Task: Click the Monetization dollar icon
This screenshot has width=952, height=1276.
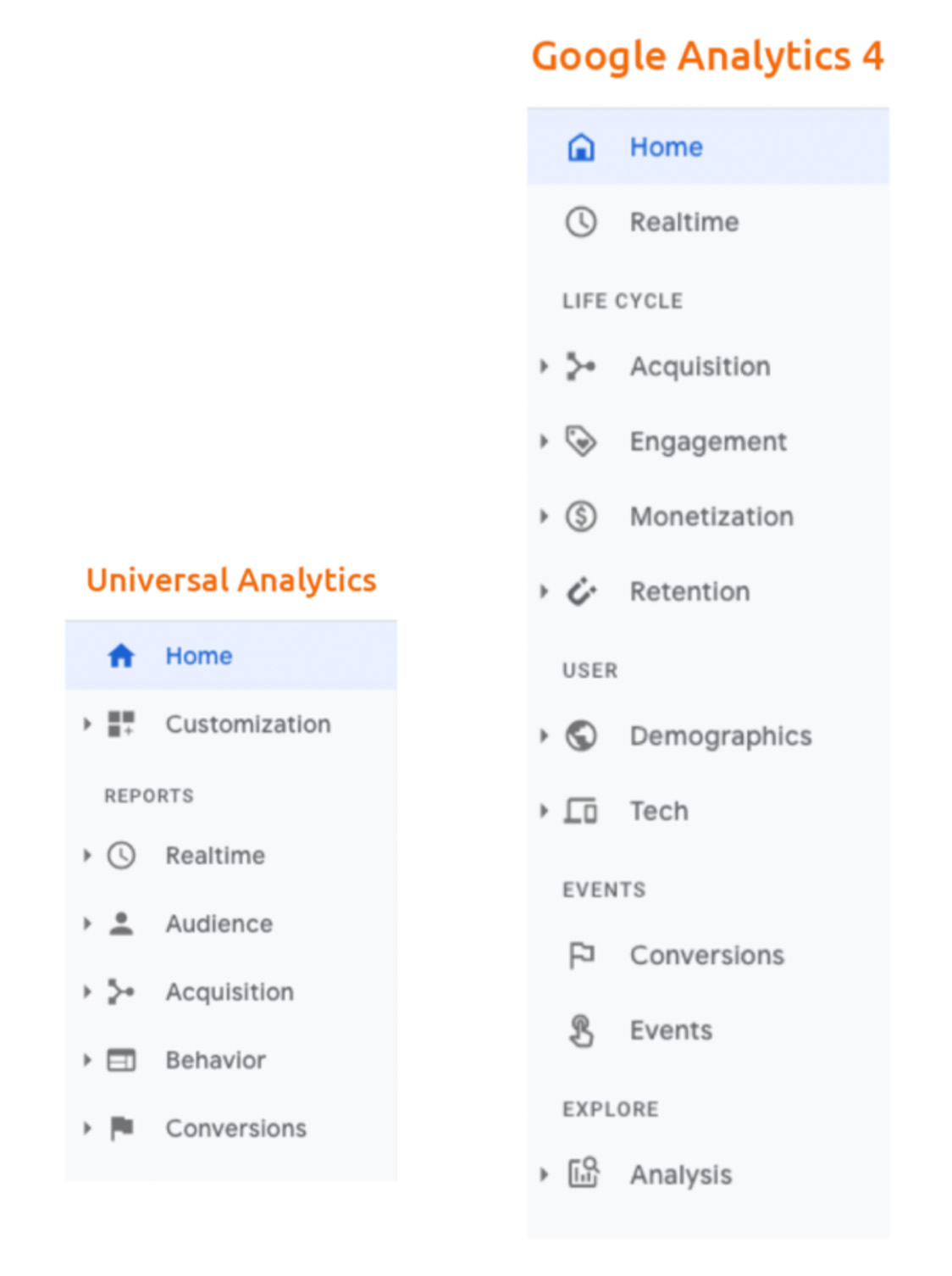Action: 581,516
